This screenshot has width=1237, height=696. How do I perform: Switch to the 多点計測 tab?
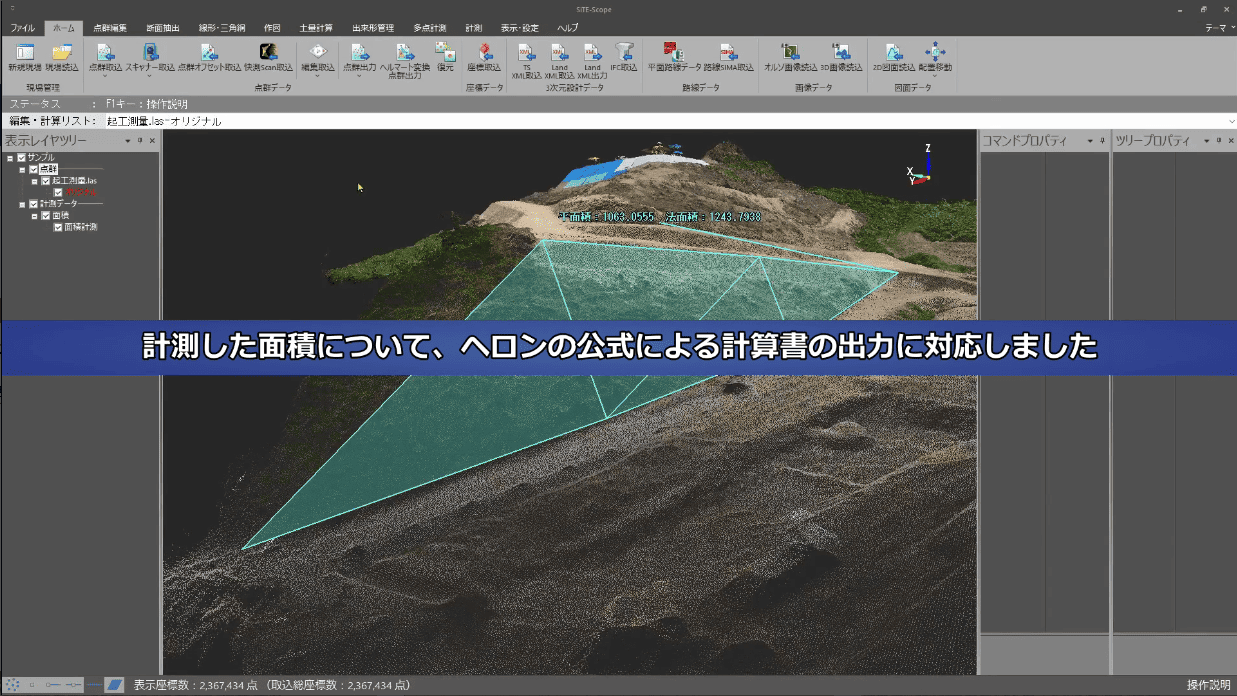click(430, 28)
